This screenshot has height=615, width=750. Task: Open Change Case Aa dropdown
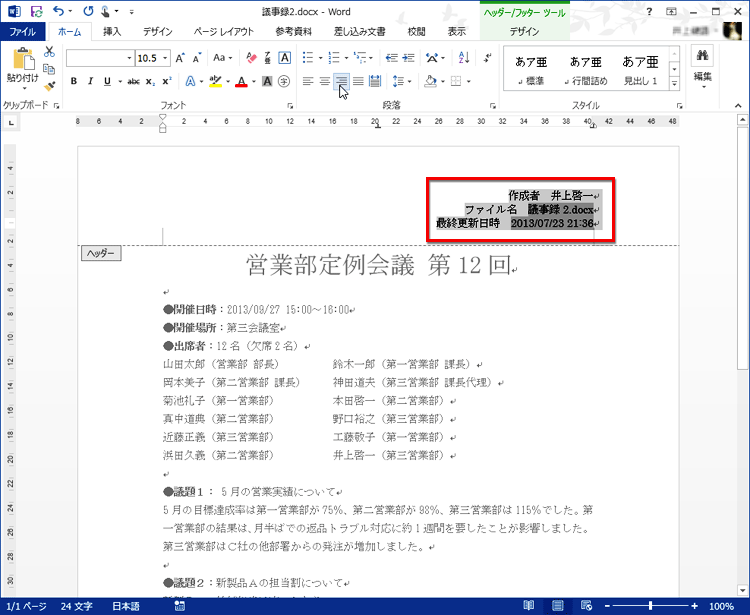coord(222,58)
